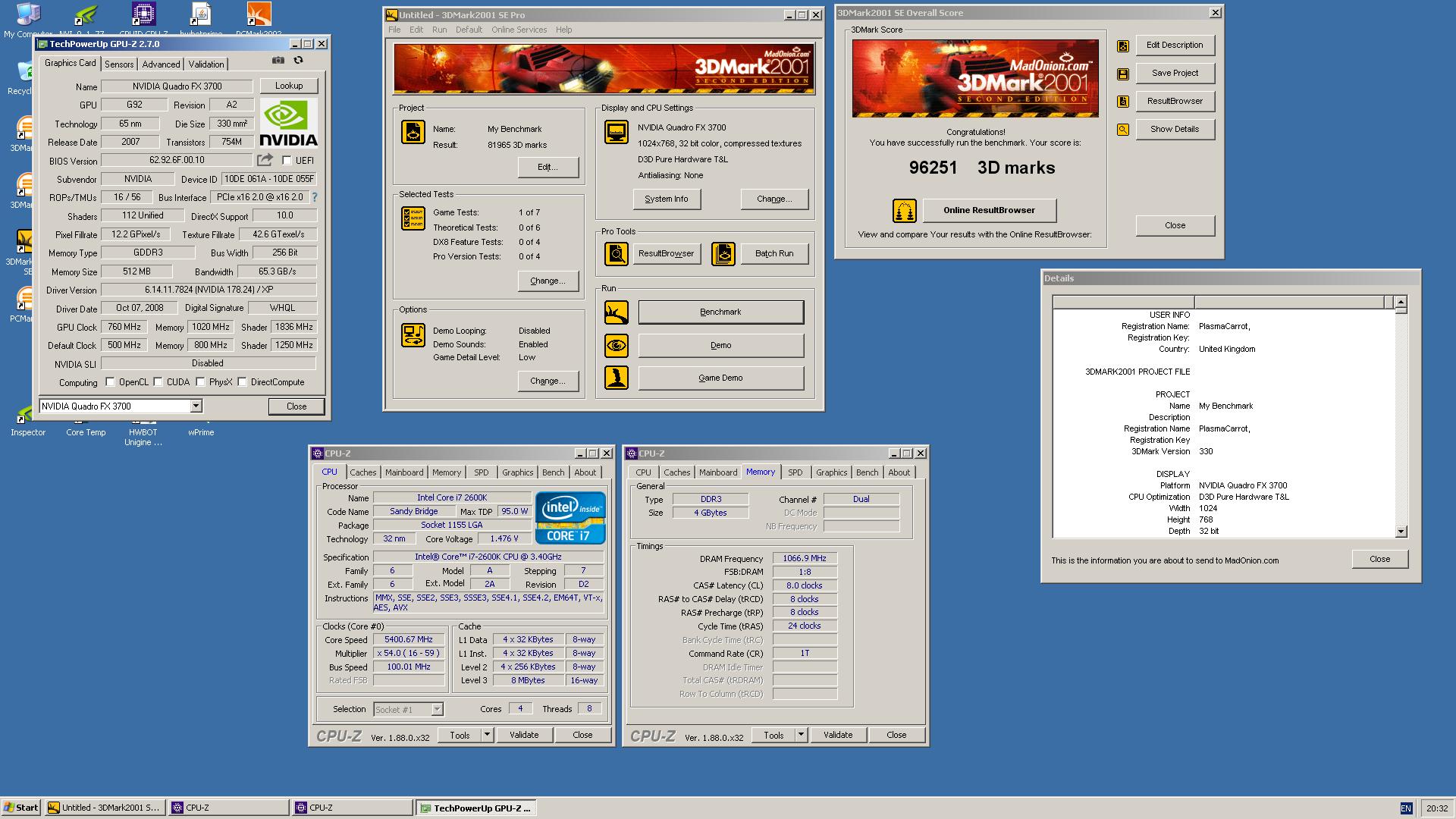Click the 3DMark2001 banner in score window
Screen dimensions: 1456x819
click(x=975, y=78)
